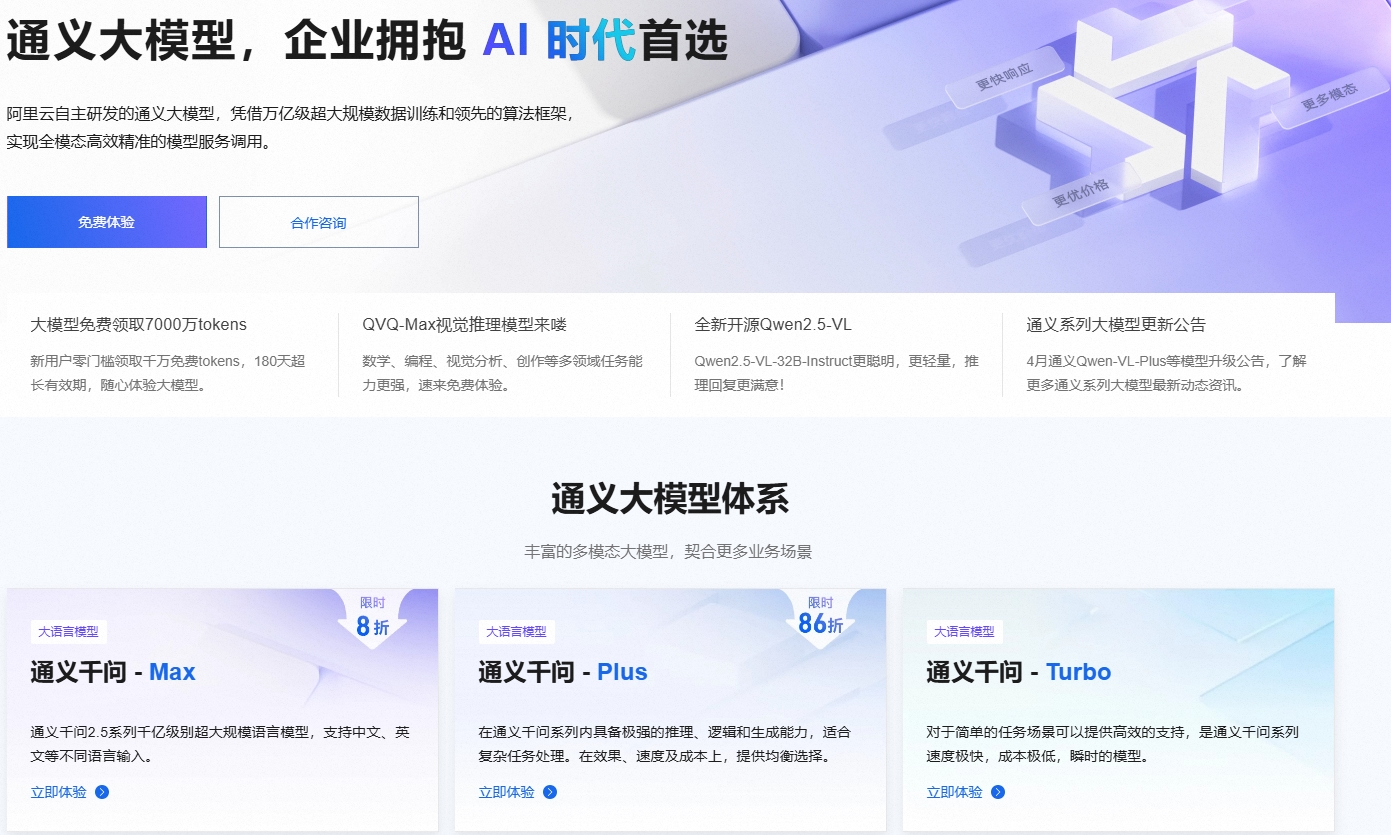Screen dimensions: 1391x835
Task: Open 立即体验 link under 通义千问 Max
Action: (x=59, y=792)
